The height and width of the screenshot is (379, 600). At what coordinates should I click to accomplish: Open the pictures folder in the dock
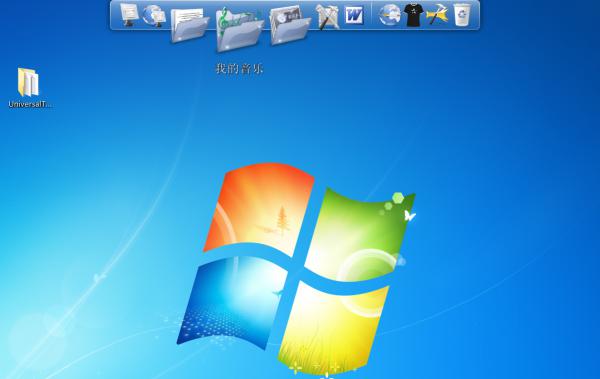coord(290,25)
